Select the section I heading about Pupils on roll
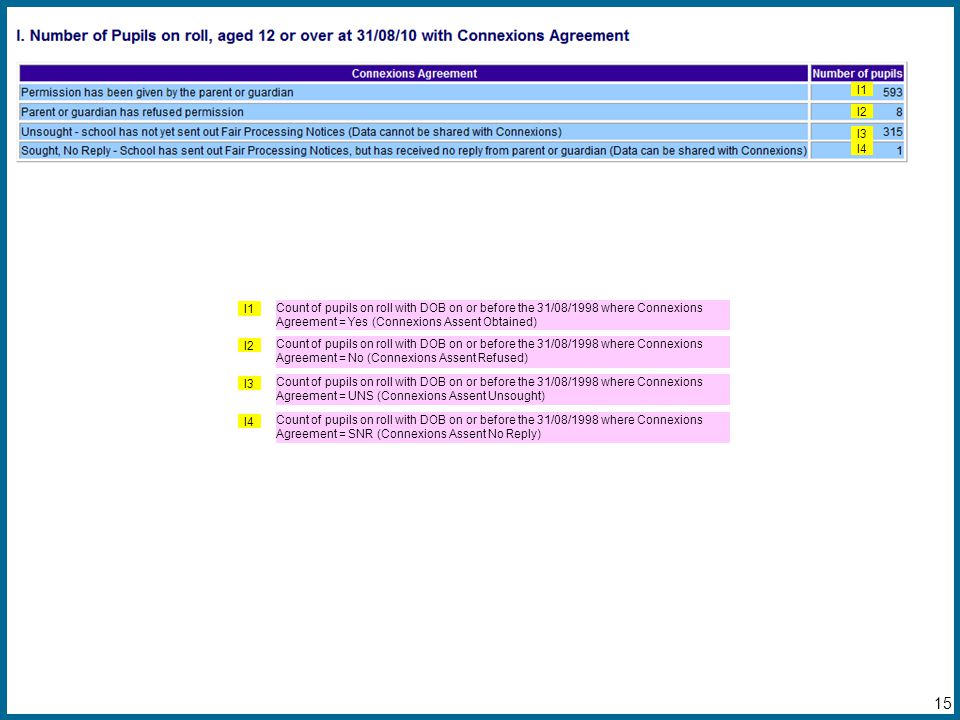The image size is (960, 720). (323, 36)
